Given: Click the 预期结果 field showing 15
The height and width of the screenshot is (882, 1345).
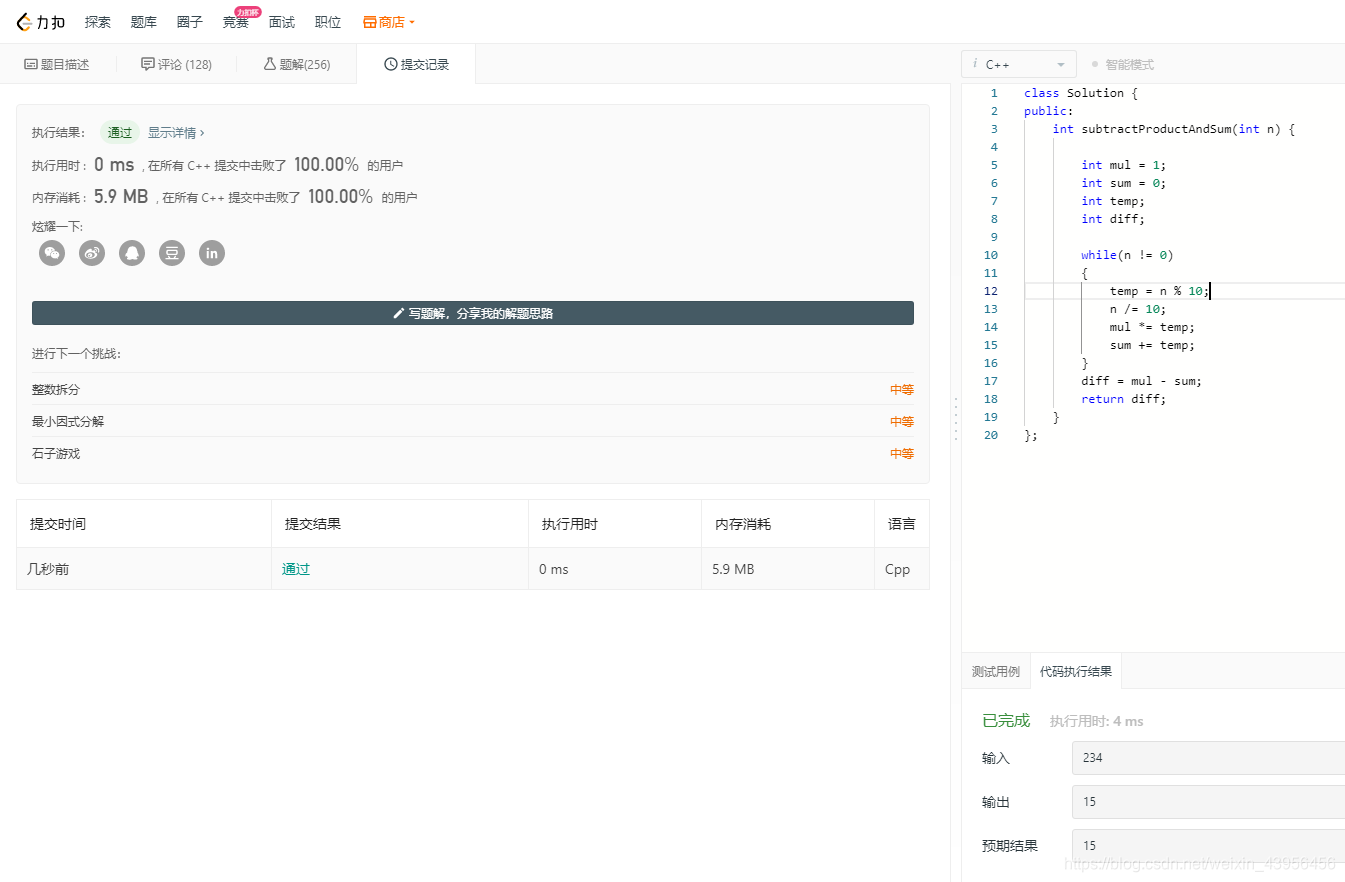Looking at the screenshot, I should 1208,845.
